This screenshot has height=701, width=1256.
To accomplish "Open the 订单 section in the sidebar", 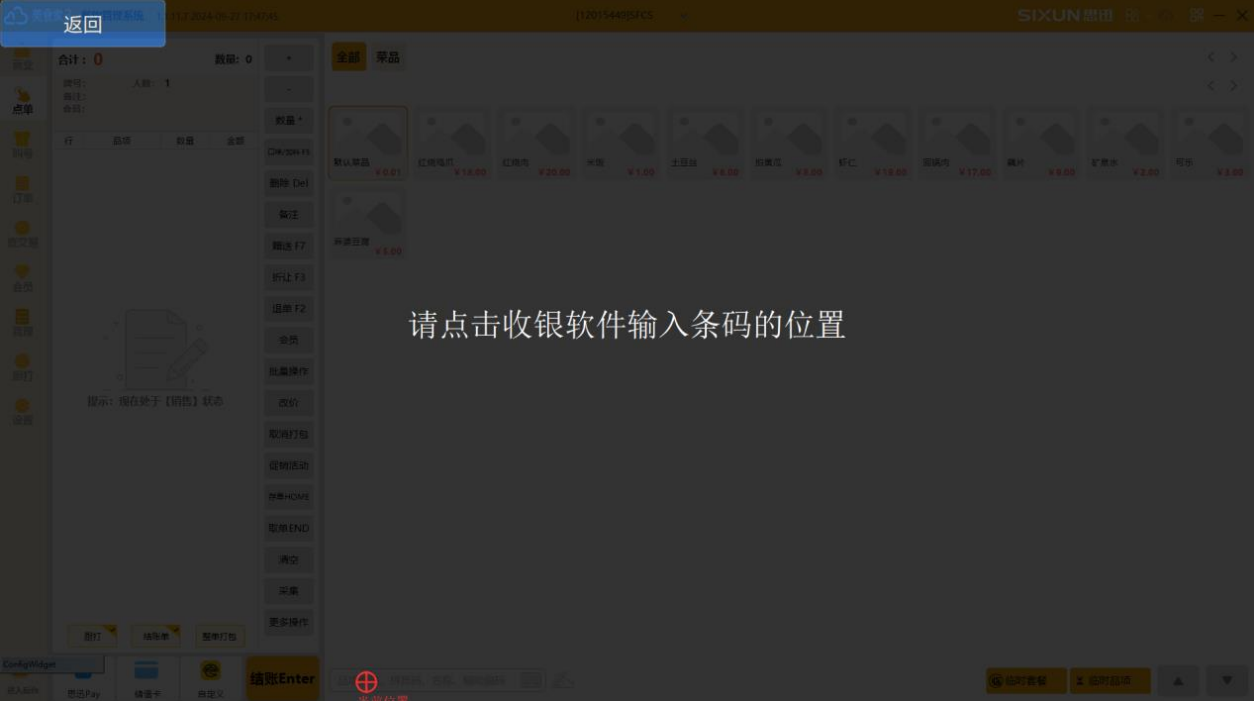I will [22, 191].
